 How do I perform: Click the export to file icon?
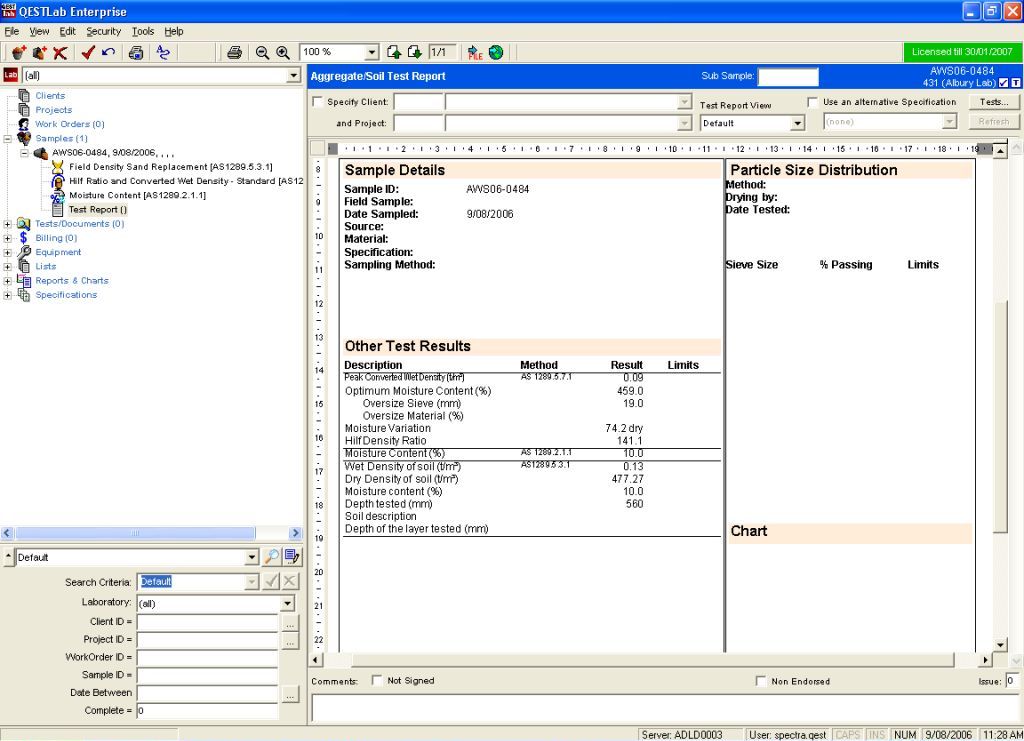475,53
